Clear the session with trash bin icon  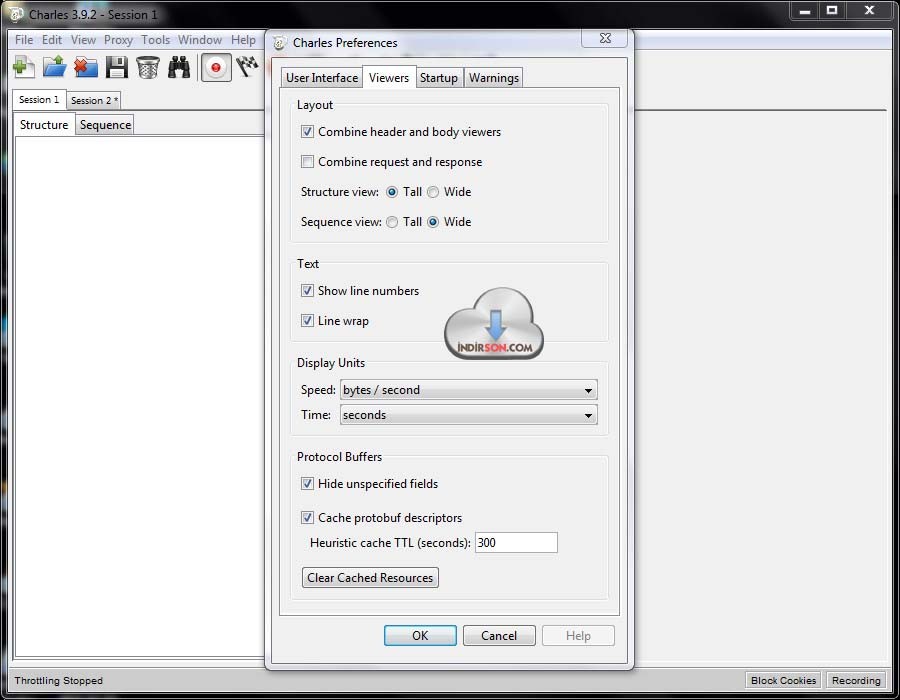(148, 67)
